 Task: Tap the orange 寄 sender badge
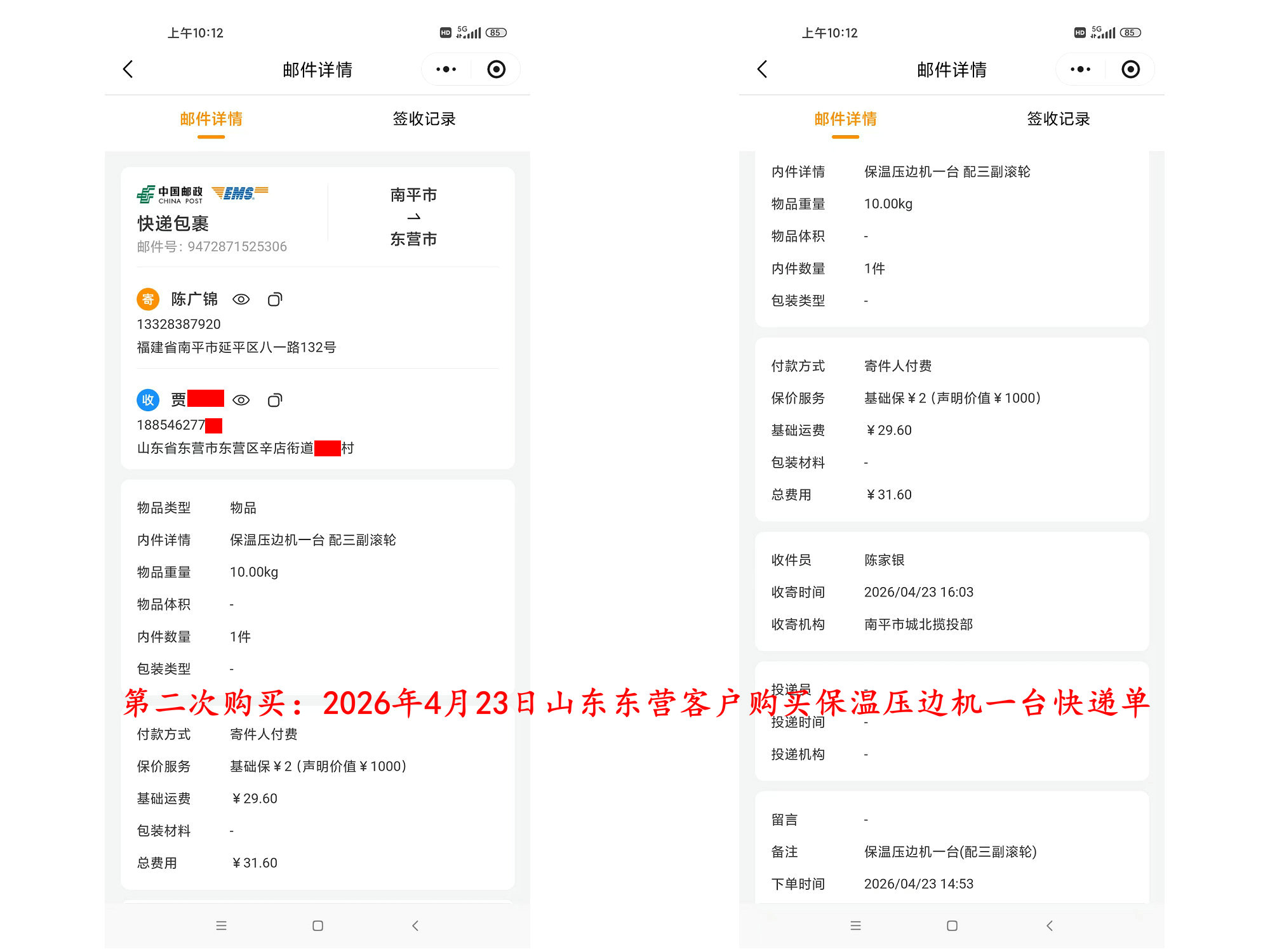(x=148, y=299)
